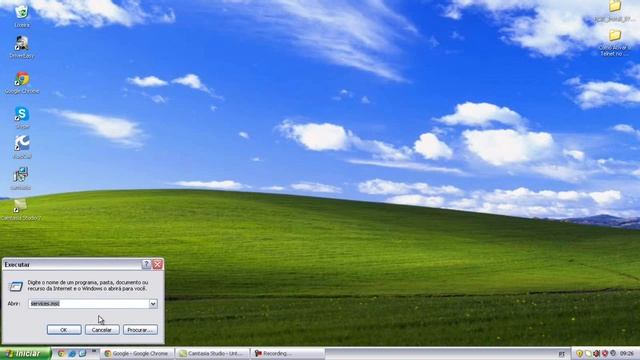This screenshot has height=360, width=640.
Task: Select the Skype desktop shortcut
Action: point(22,118)
